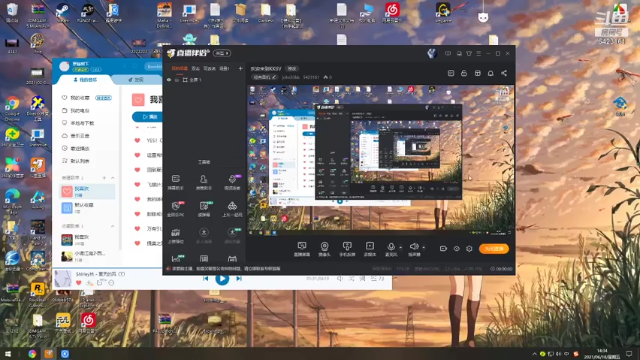The image size is (640, 360).
Task: Add a new scene with the plus tab
Action: coord(240,68)
